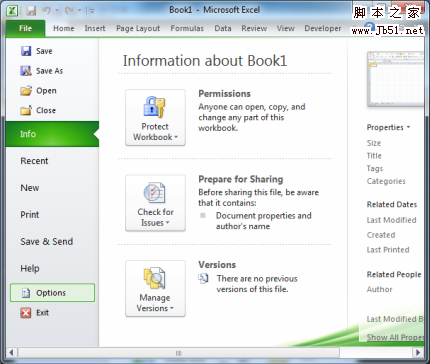Open the Protect Workbook dropdown button
The image size is (430, 364).
tap(155, 117)
